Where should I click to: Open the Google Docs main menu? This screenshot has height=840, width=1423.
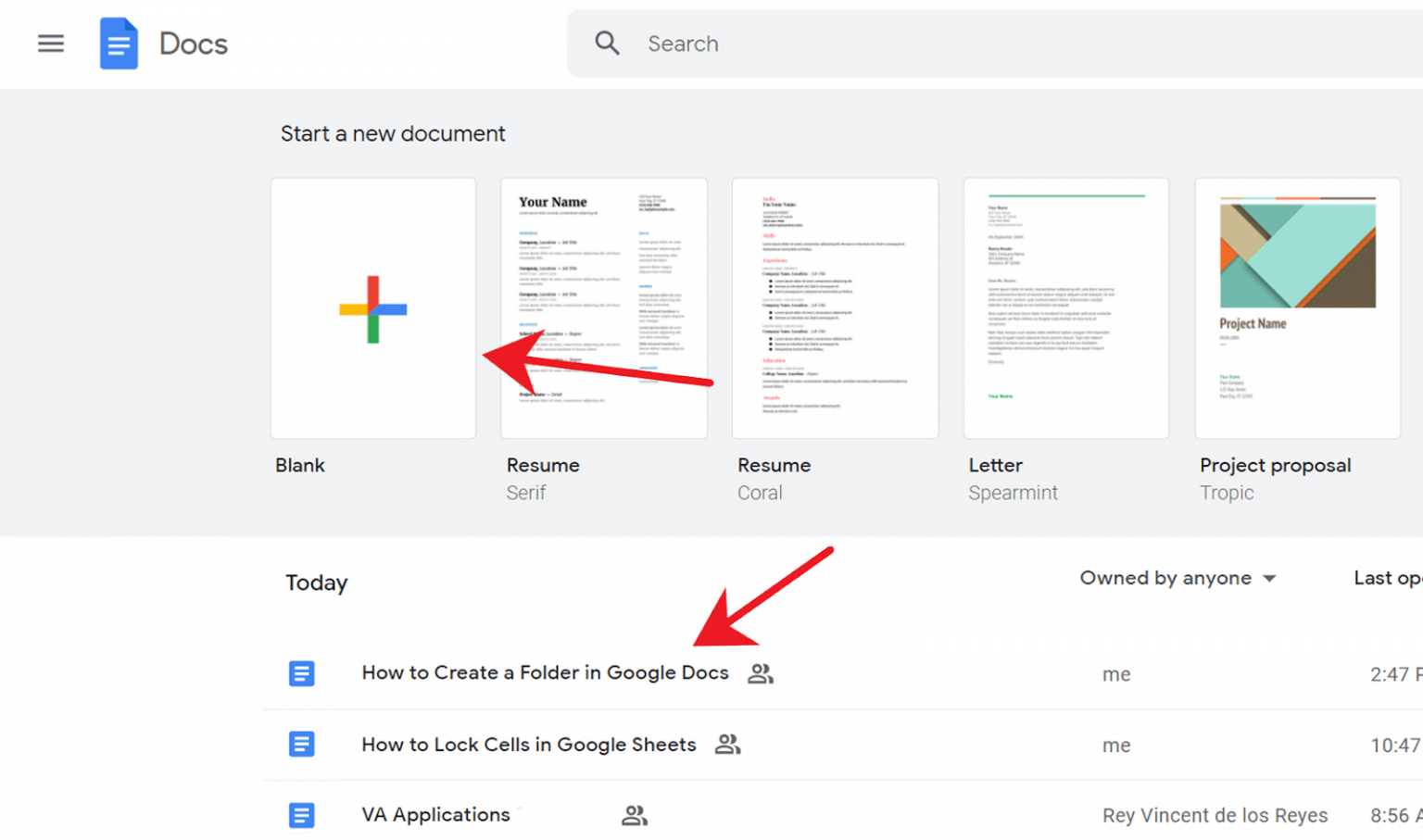[51, 43]
